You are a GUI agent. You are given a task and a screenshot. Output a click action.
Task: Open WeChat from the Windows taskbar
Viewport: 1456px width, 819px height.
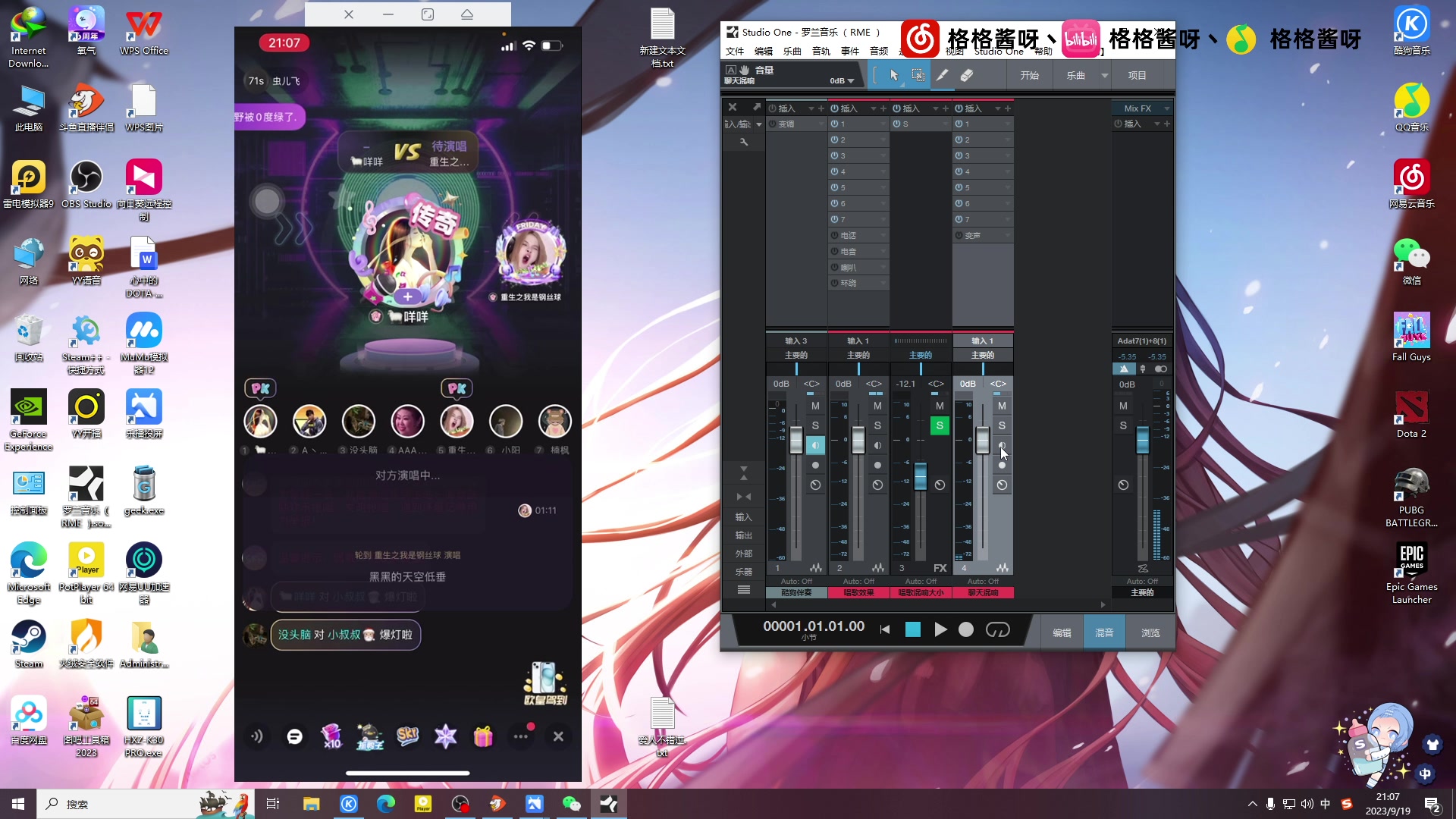point(571,804)
